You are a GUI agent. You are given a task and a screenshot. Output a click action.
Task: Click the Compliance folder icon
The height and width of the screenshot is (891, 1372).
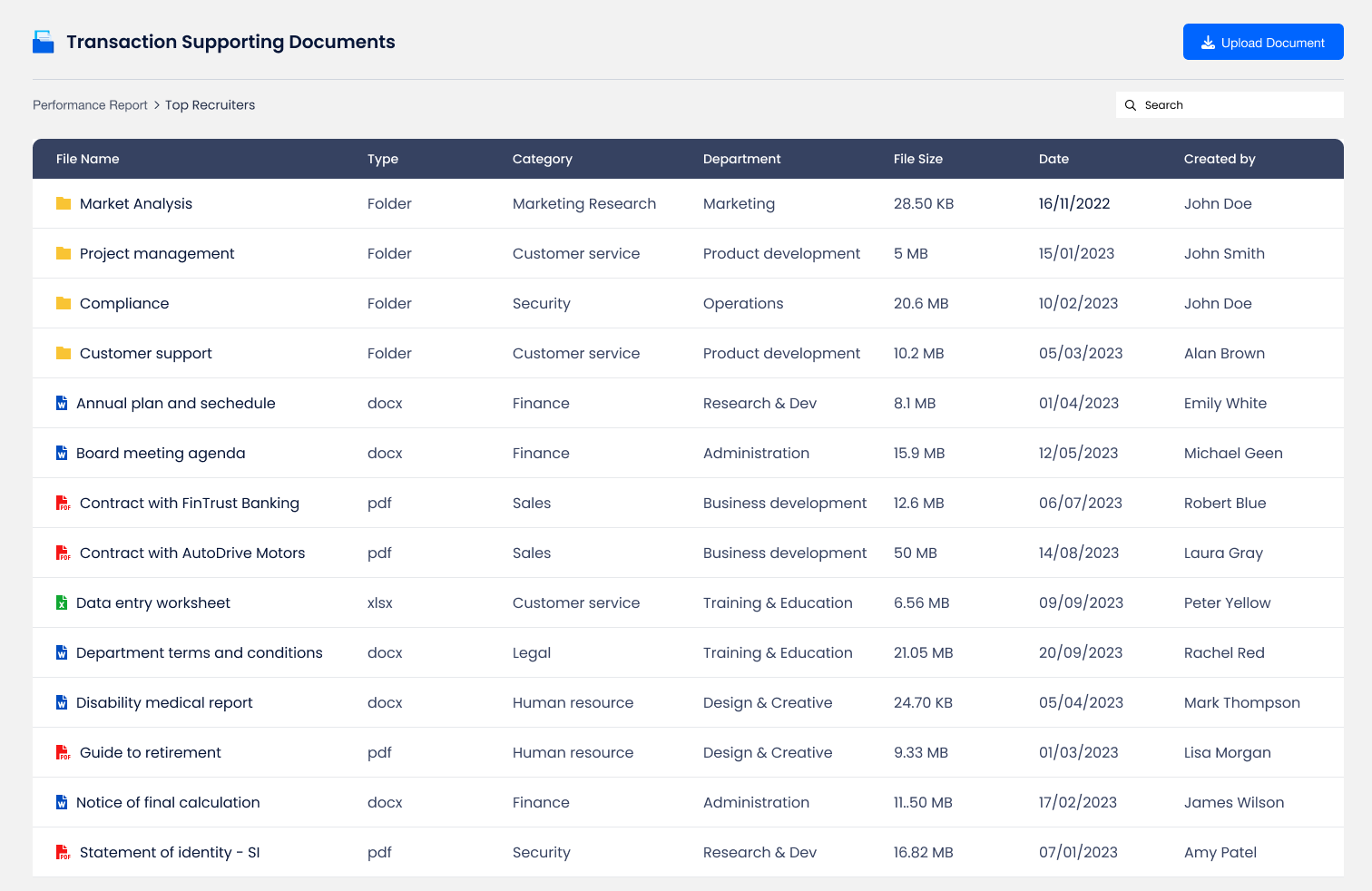point(64,303)
